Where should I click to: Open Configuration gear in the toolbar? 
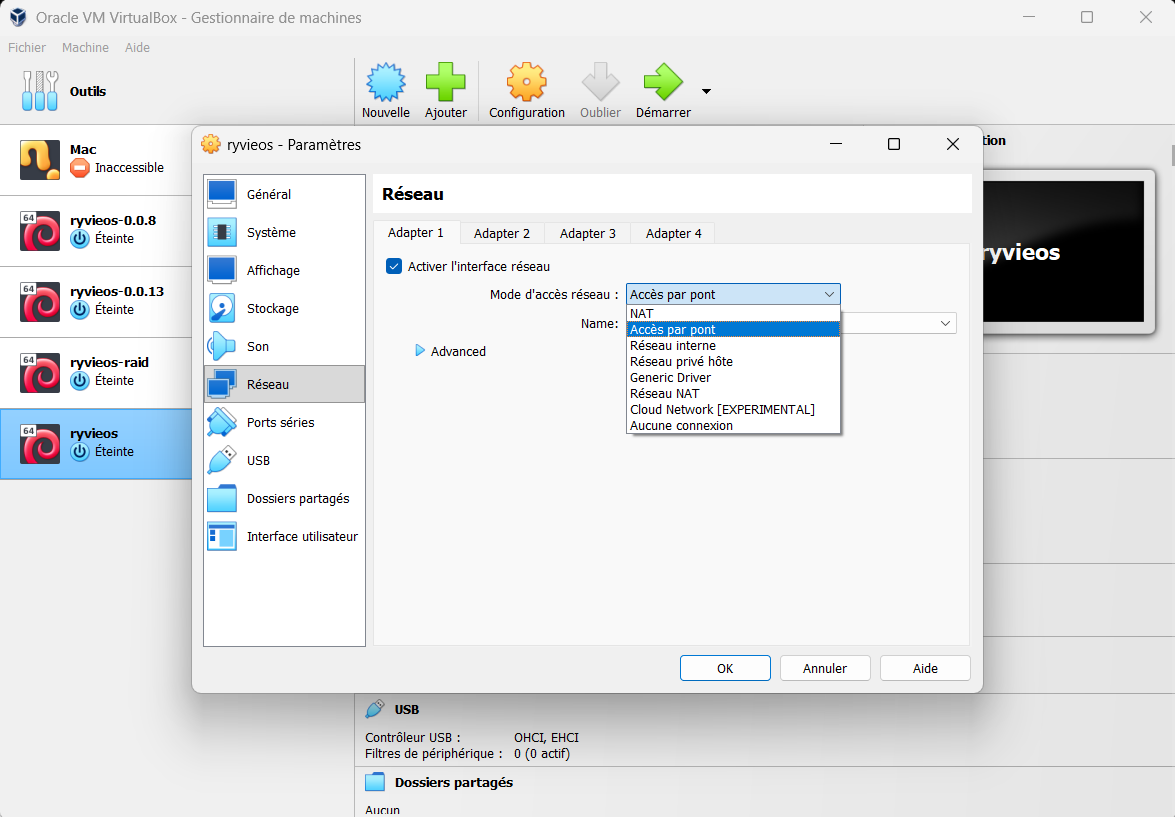526,82
